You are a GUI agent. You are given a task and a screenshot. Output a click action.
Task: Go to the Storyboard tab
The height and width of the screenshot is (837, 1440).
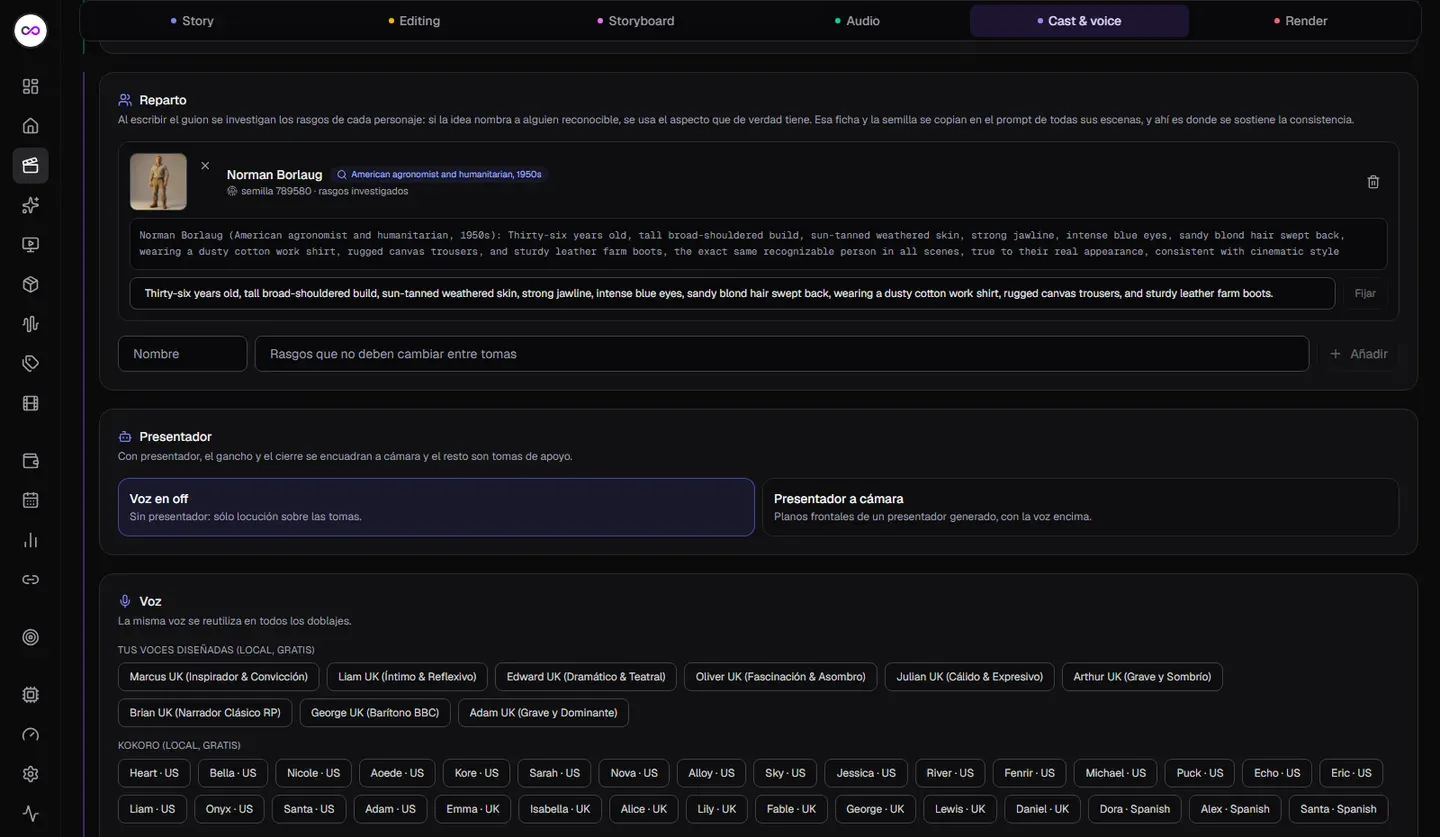click(x=636, y=21)
